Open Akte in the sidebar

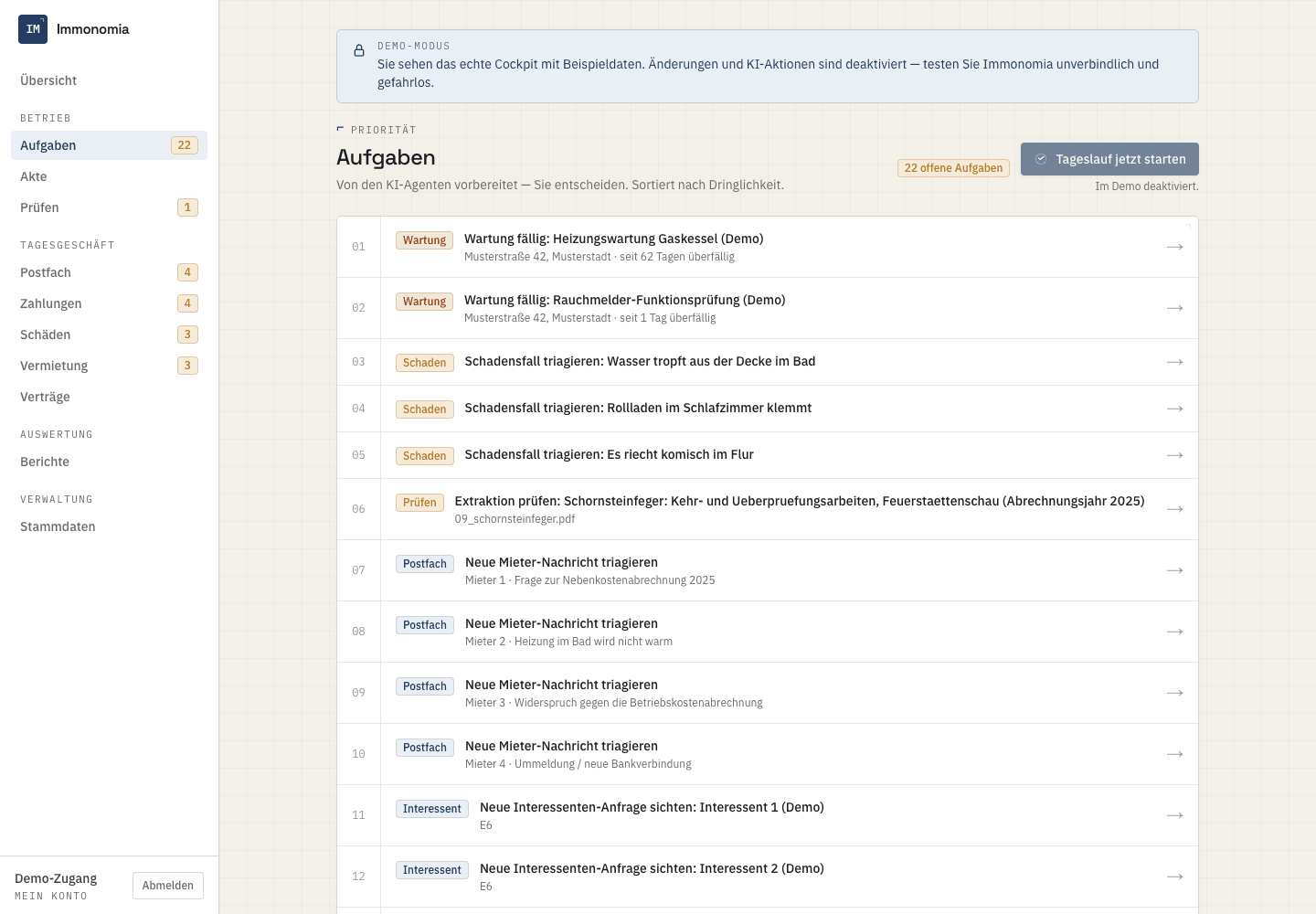tap(109, 176)
